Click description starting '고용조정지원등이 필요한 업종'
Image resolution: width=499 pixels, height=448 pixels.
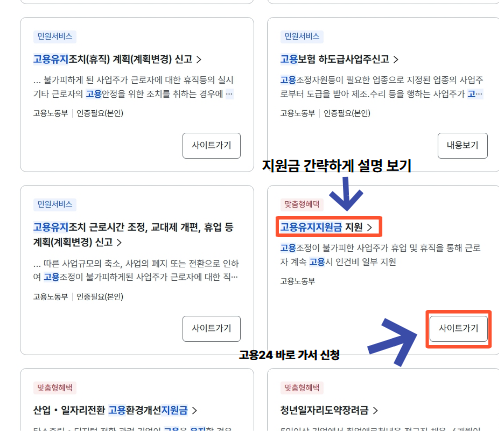381,87
